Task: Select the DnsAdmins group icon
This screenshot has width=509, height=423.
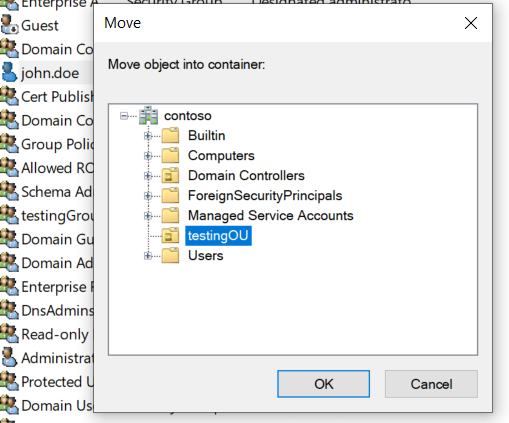Action: (x=9, y=310)
